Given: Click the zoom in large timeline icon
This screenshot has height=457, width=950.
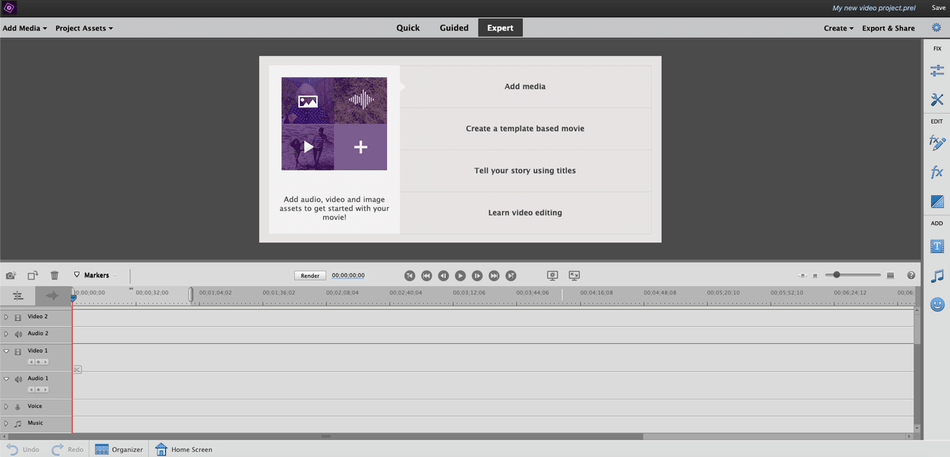Looking at the screenshot, I should click(x=891, y=275).
